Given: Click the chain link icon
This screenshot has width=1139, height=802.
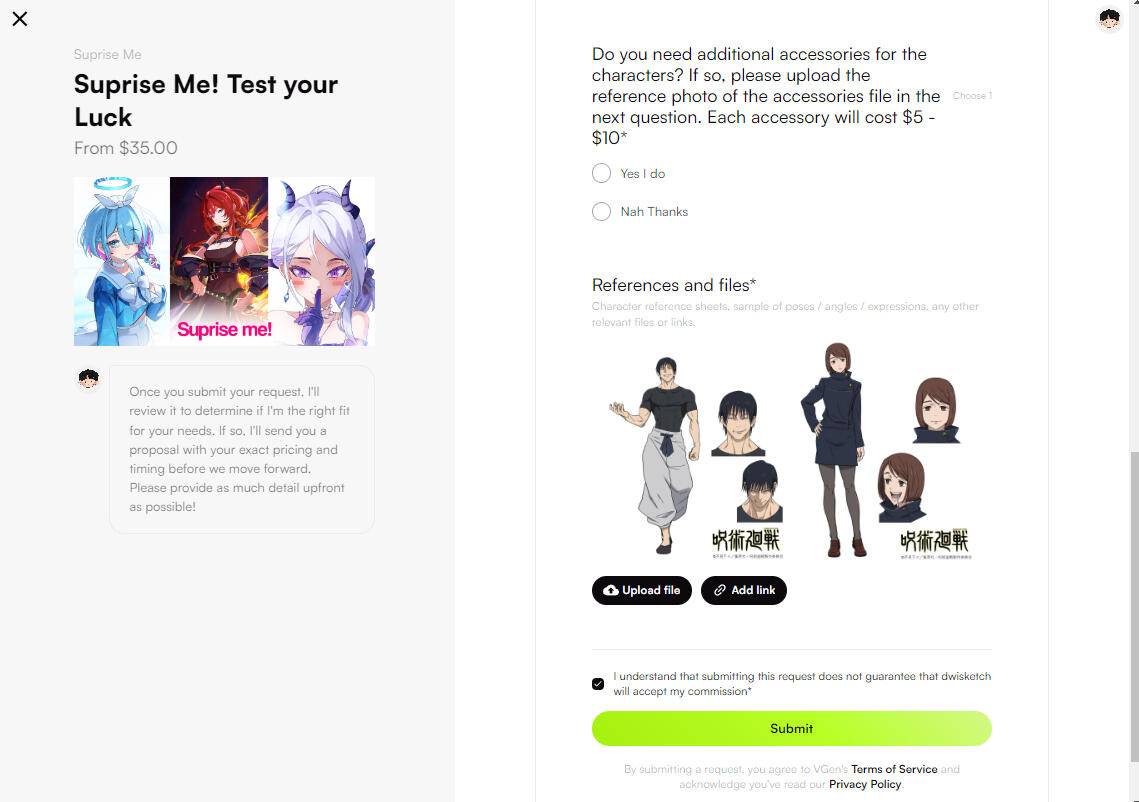Looking at the screenshot, I should click(x=719, y=590).
